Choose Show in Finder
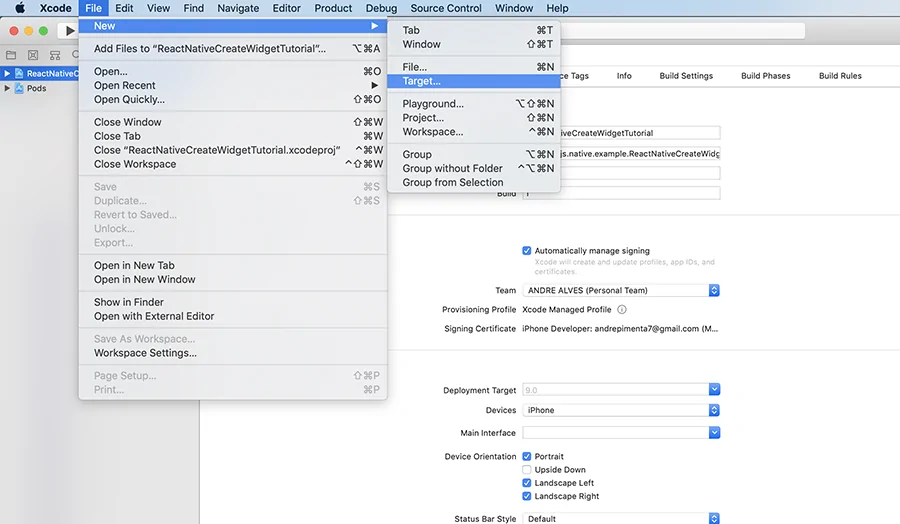The image size is (900, 524). [x=232, y=302]
